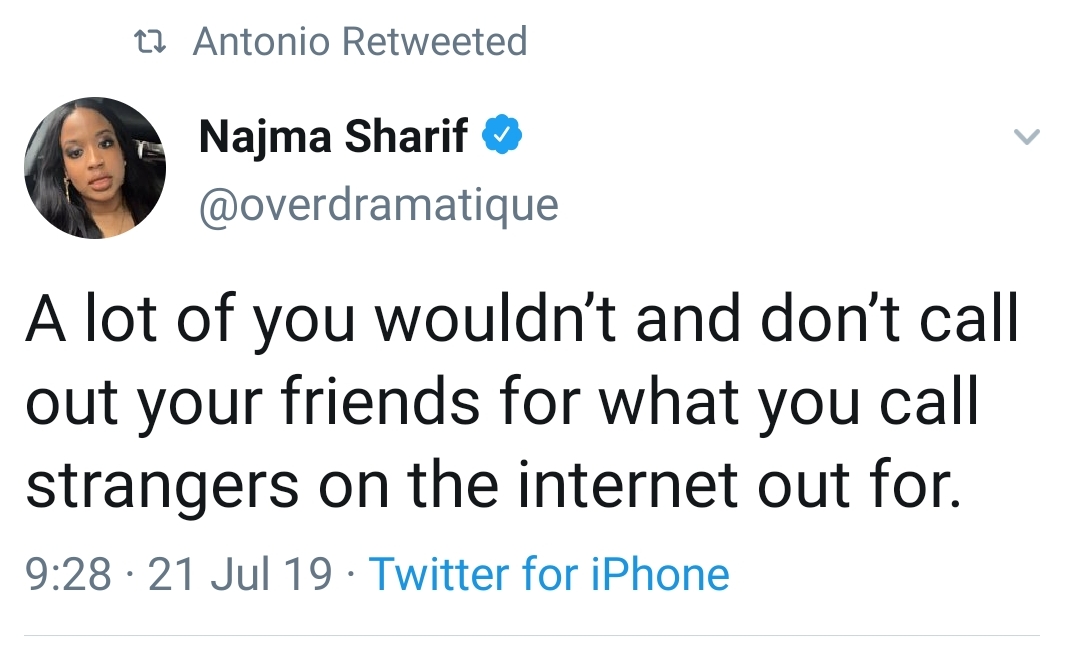The width and height of the screenshot is (1070, 654).
Task: Click the 9:28 timestamp
Action: pos(69,575)
